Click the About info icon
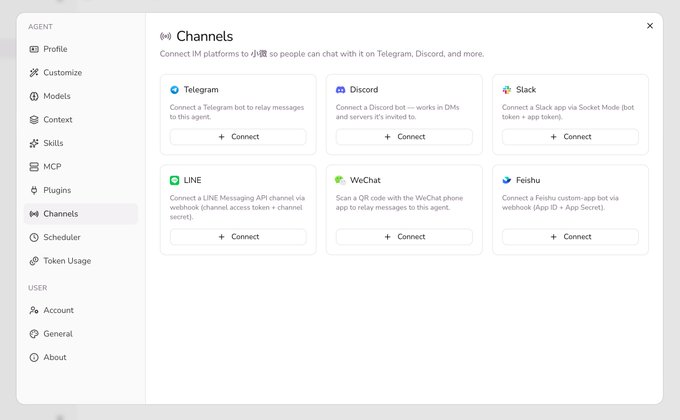This screenshot has height=420, width=680. coord(34,358)
